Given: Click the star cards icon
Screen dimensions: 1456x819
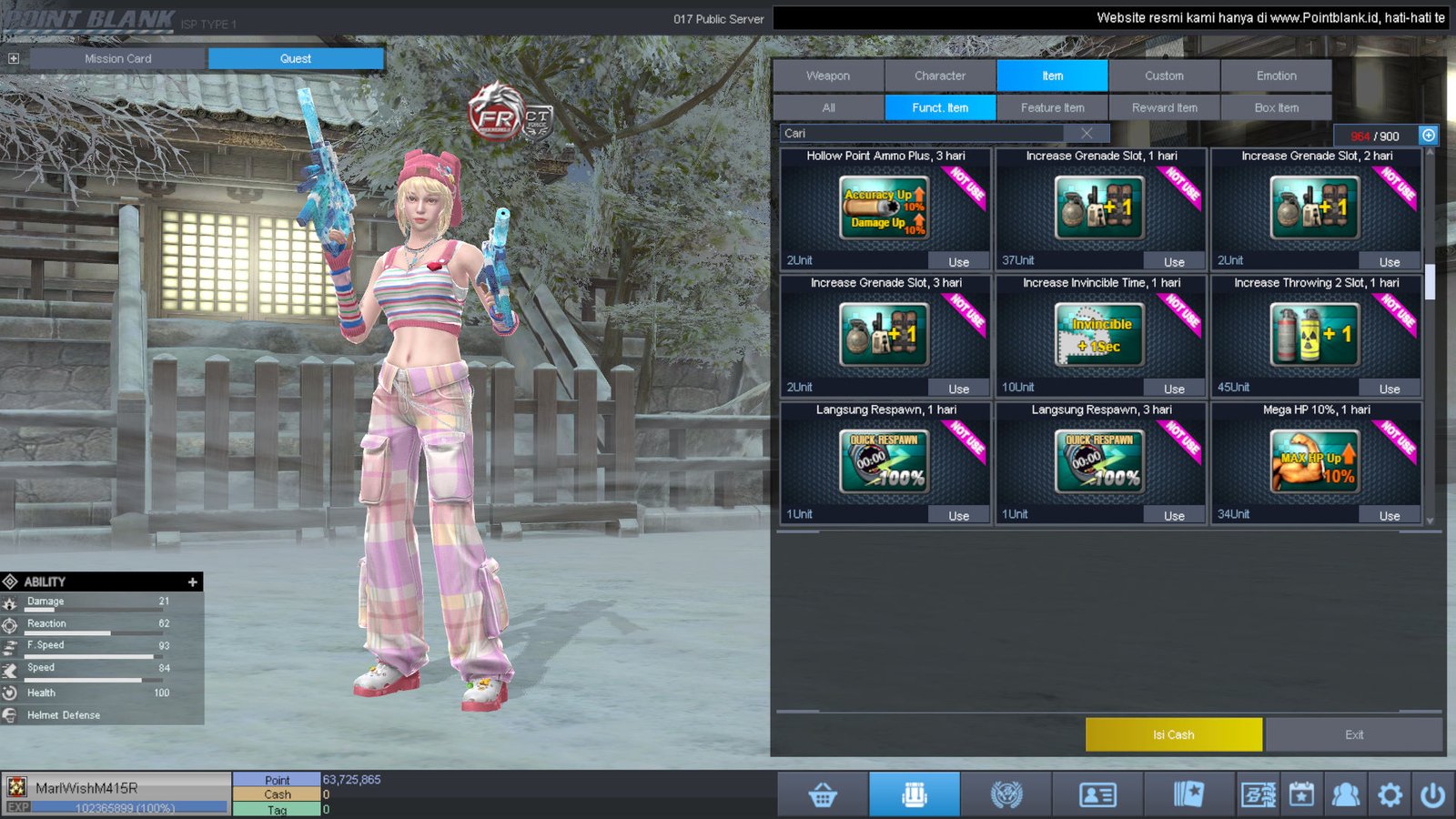Looking at the screenshot, I should click(x=1188, y=795).
